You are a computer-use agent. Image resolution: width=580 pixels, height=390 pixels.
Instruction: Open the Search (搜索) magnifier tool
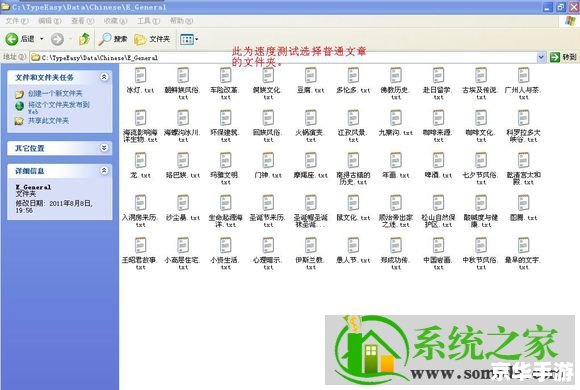tap(113, 39)
